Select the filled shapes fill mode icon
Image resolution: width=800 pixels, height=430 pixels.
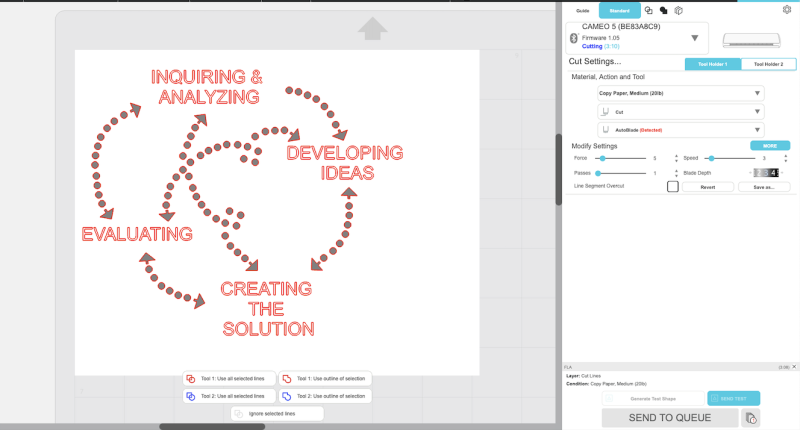pos(663,10)
